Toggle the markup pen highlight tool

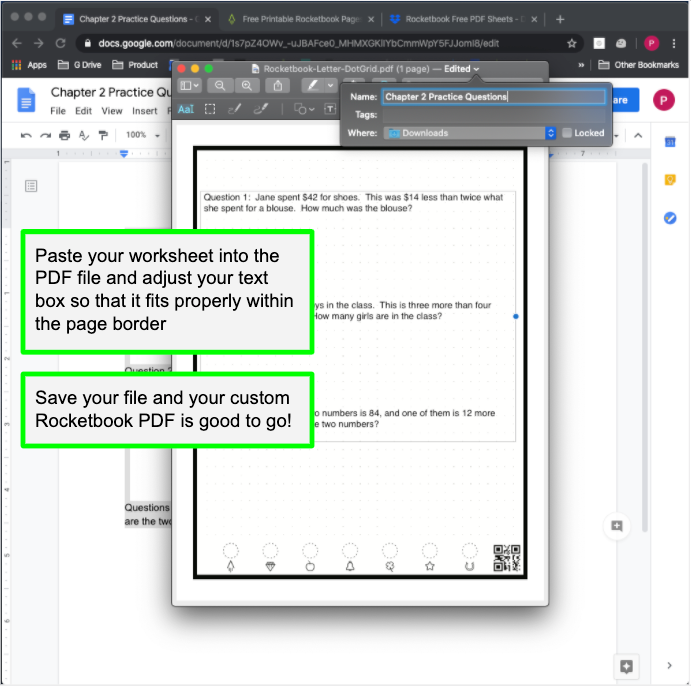(x=312, y=85)
